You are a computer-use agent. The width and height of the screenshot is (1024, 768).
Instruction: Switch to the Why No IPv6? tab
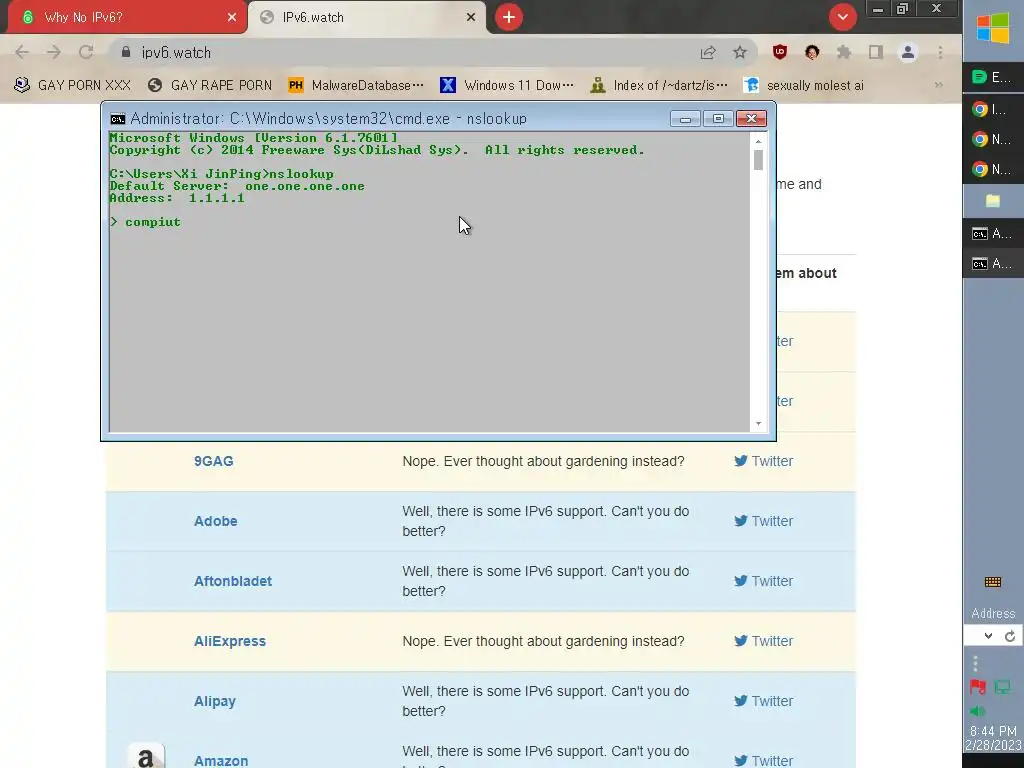(127, 17)
